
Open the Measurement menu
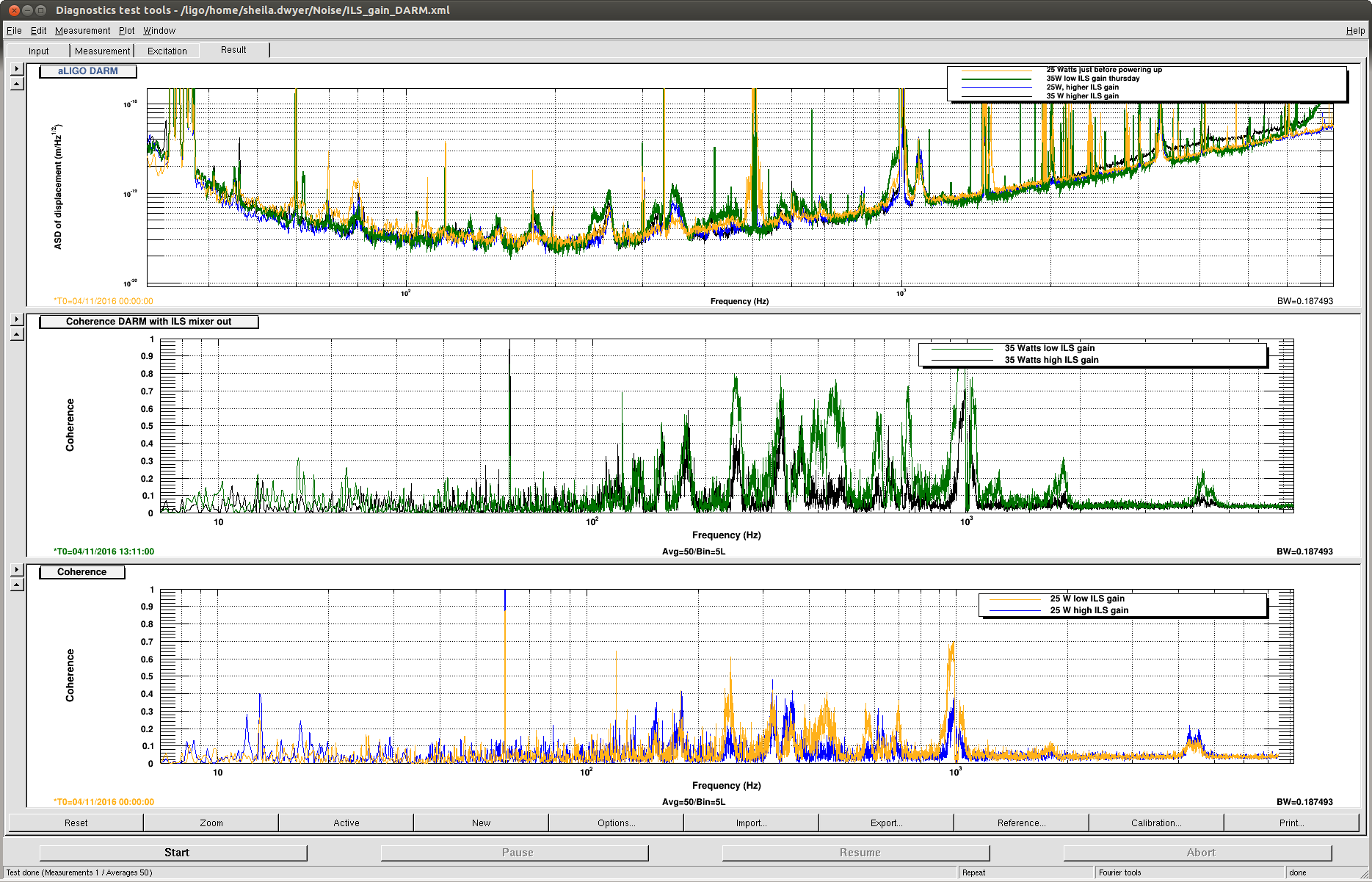click(82, 31)
